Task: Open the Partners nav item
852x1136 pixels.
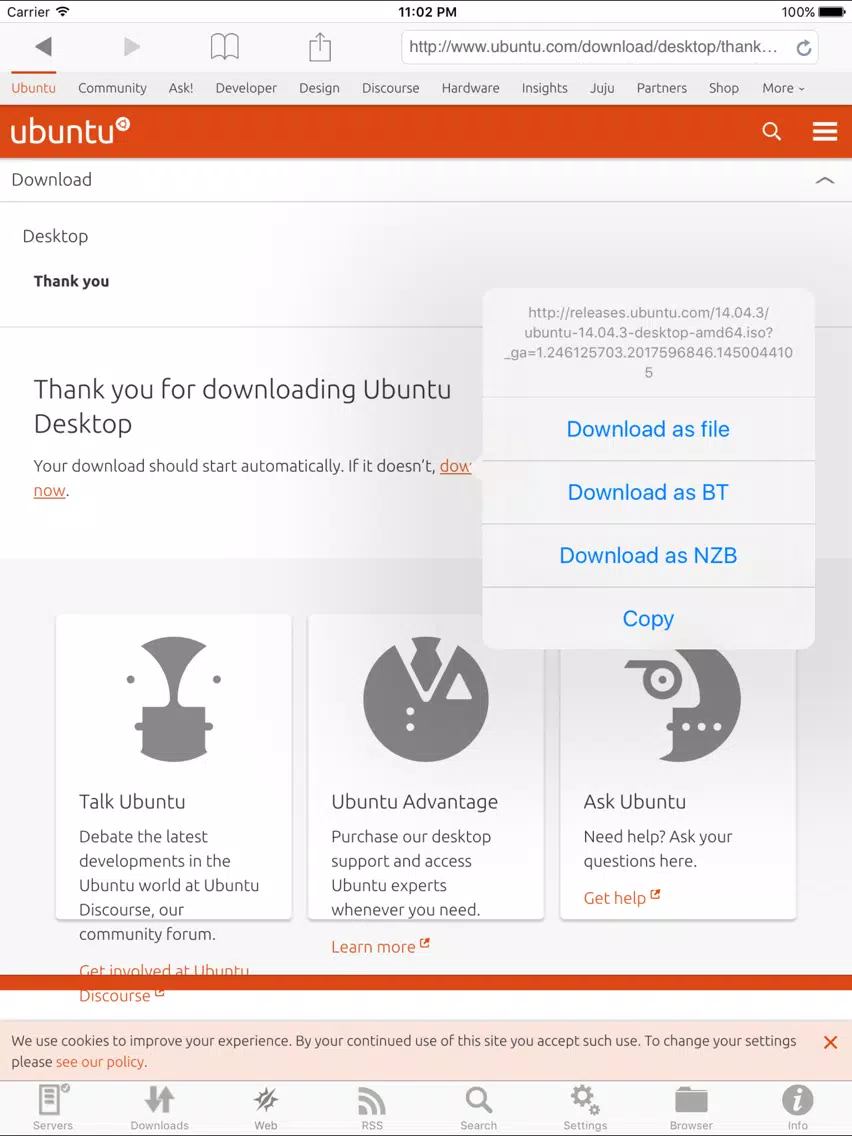Action: pyautogui.click(x=661, y=88)
